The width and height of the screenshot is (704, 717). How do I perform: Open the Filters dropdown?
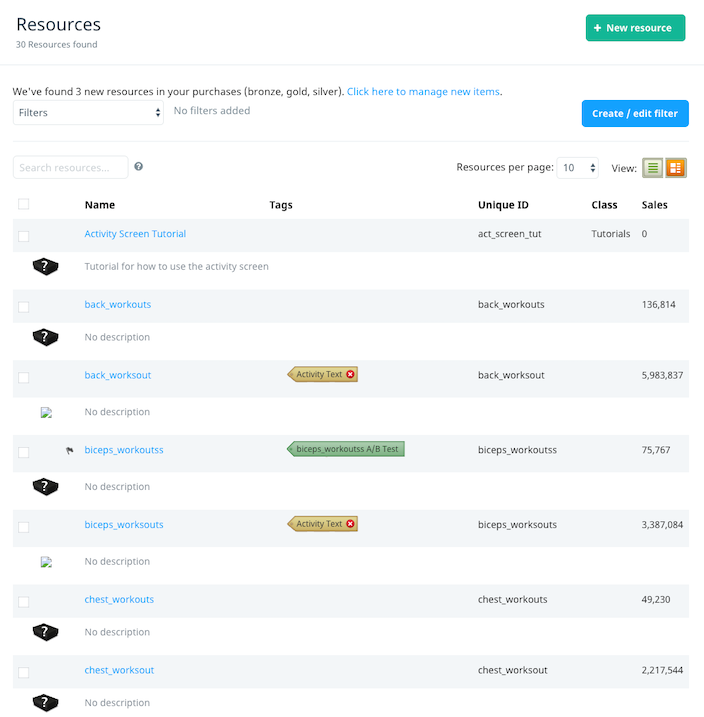88,112
